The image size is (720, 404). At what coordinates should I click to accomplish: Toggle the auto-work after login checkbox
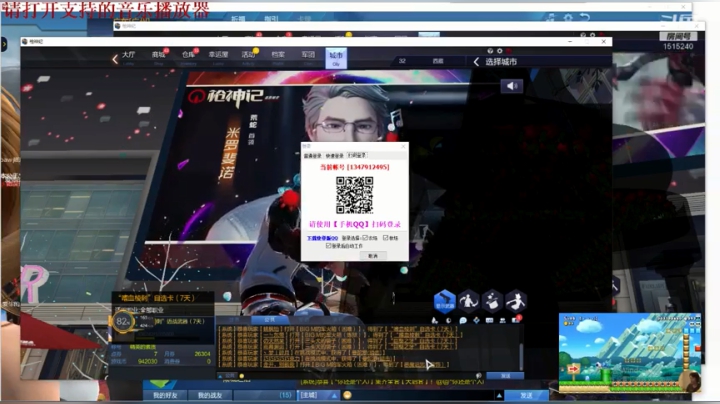(328, 246)
